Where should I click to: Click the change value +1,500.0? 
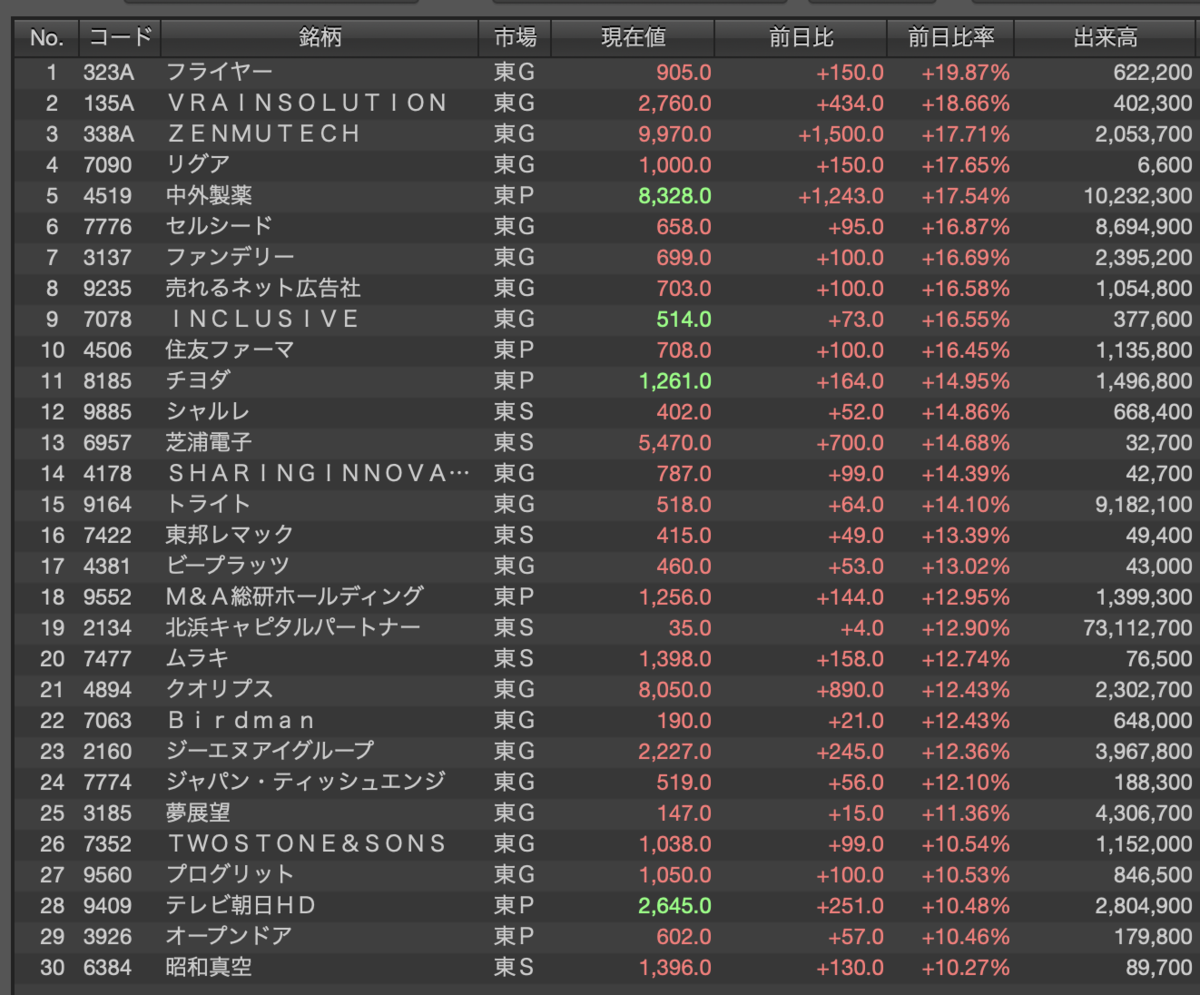coord(841,134)
